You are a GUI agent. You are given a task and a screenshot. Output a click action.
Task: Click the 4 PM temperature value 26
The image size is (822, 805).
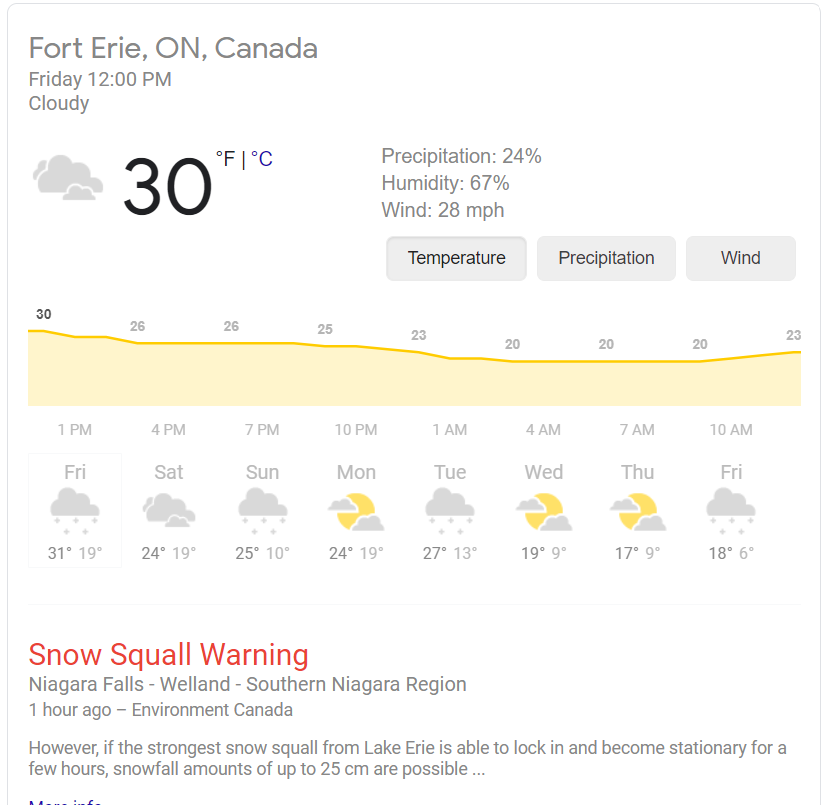point(137,327)
